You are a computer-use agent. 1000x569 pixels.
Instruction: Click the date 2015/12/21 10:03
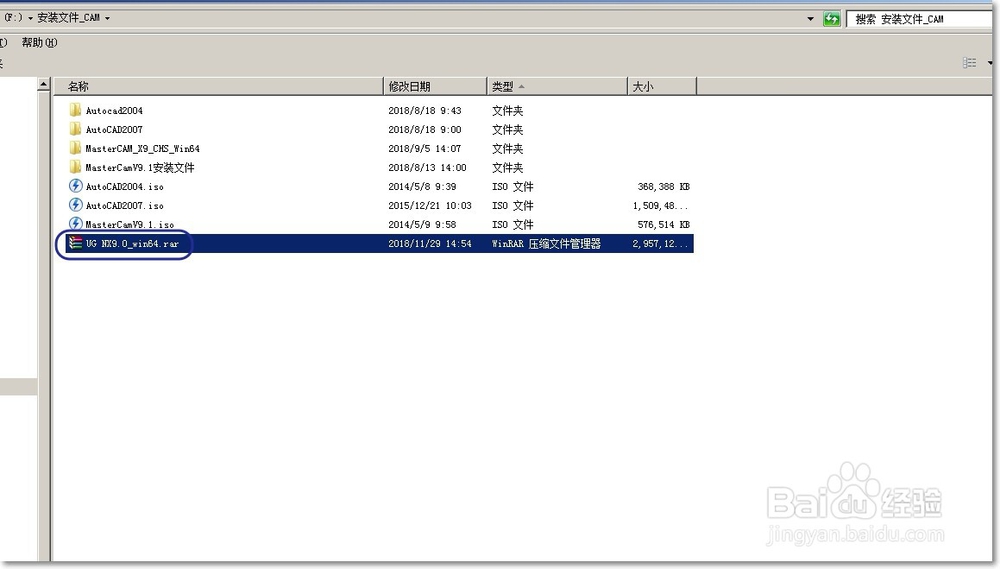point(430,206)
